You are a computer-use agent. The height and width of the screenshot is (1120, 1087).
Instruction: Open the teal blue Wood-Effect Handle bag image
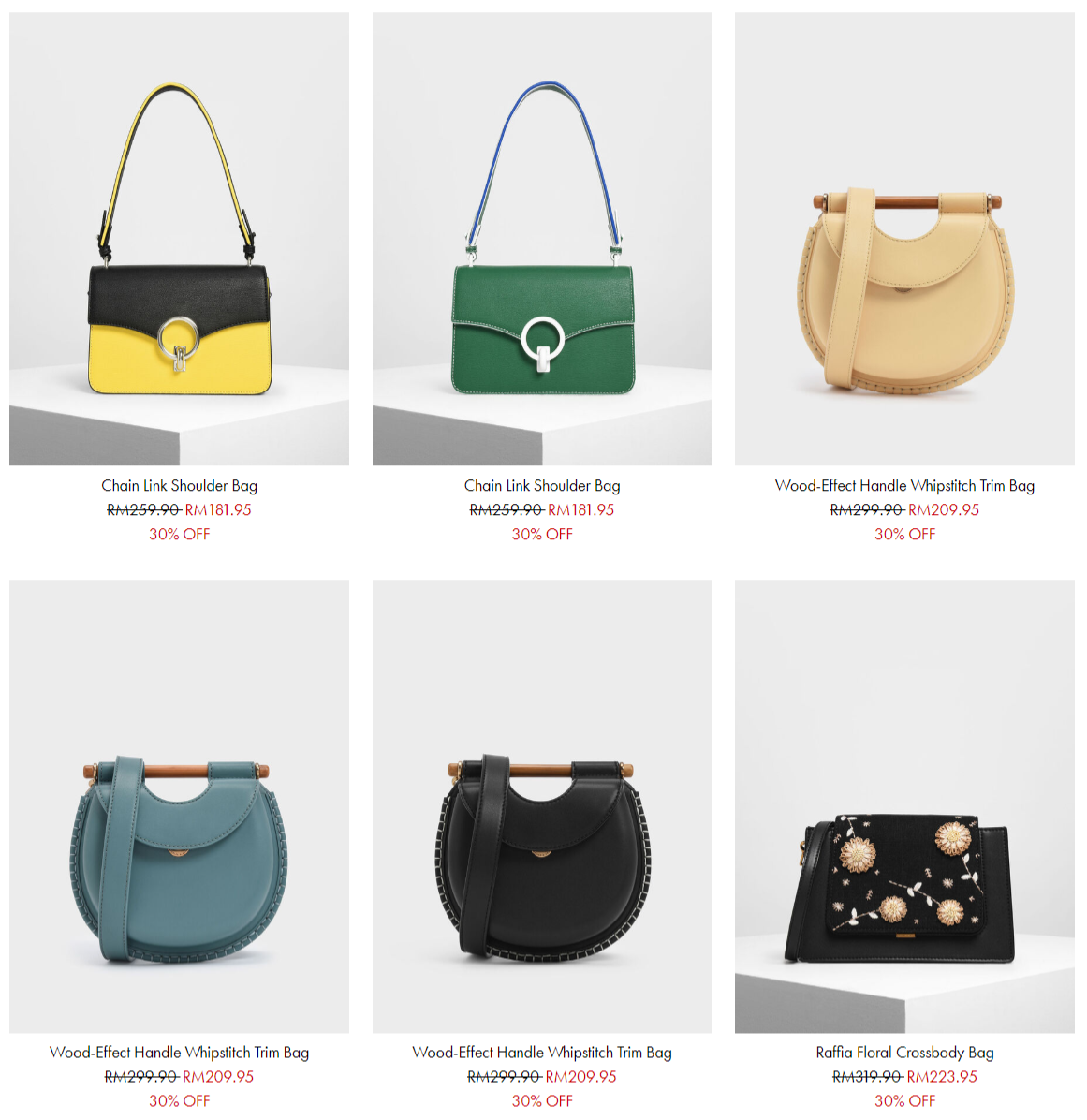tap(179, 806)
